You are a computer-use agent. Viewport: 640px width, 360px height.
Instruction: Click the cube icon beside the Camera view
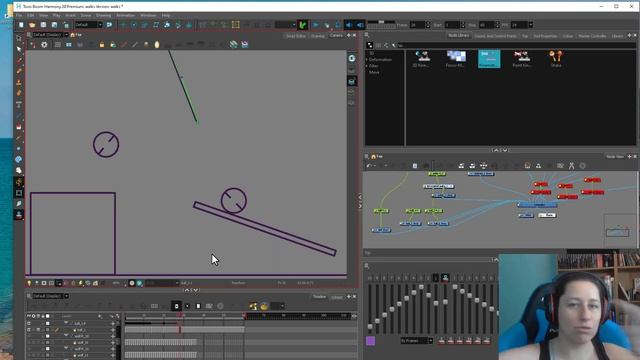pyautogui.click(x=351, y=82)
